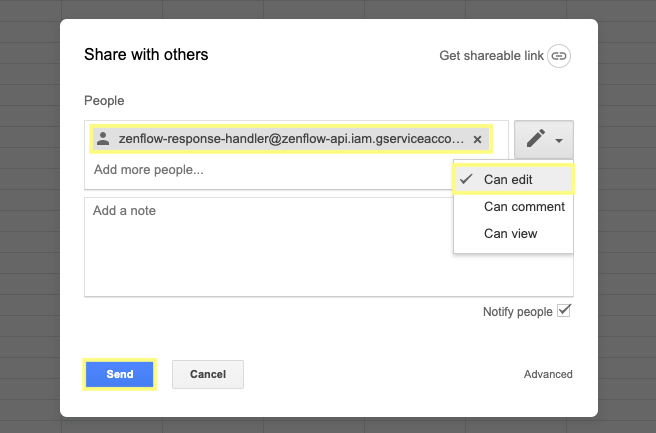Click the Share with others heading

(x=146, y=55)
